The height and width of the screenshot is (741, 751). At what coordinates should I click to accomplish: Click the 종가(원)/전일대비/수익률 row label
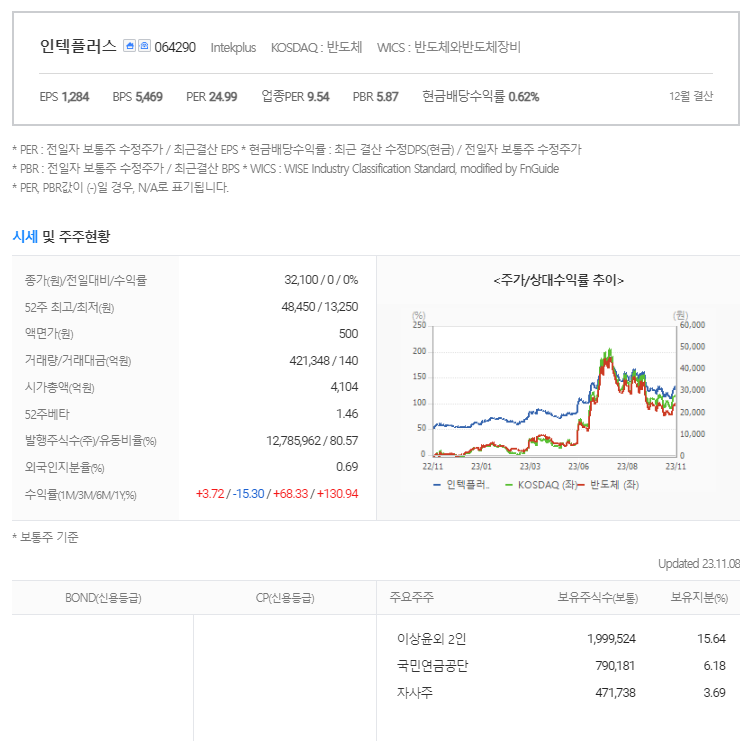tap(86, 280)
